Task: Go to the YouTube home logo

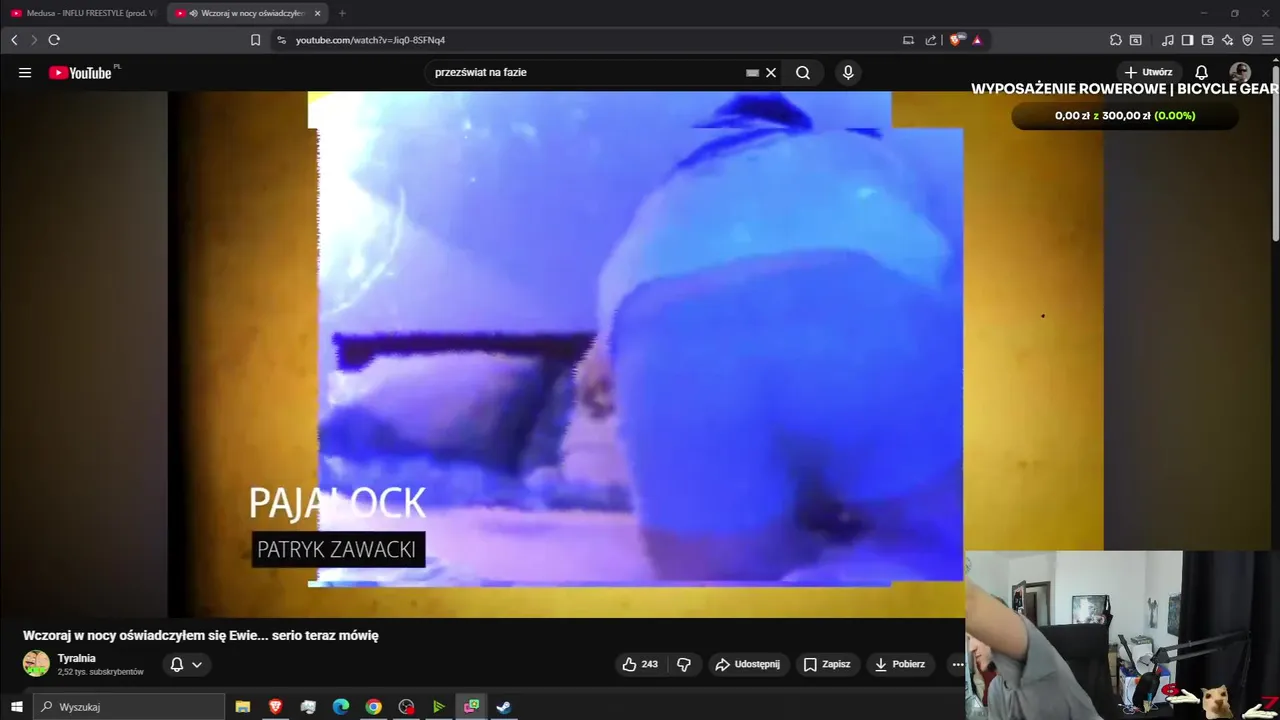Action: [80, 73]
